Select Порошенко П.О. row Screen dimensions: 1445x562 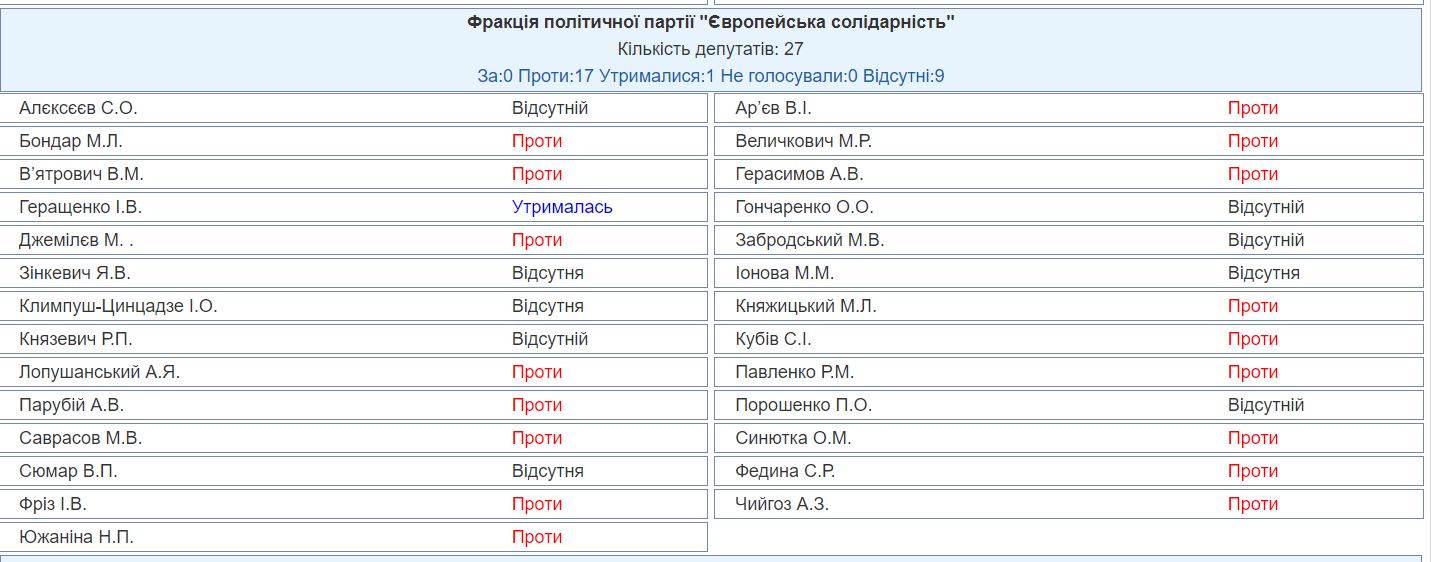click(x=1069, y=405)
